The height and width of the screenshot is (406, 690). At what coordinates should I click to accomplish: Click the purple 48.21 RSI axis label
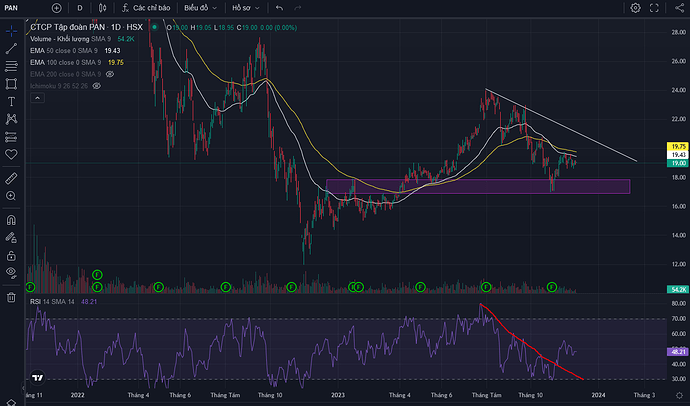point(678,352)
